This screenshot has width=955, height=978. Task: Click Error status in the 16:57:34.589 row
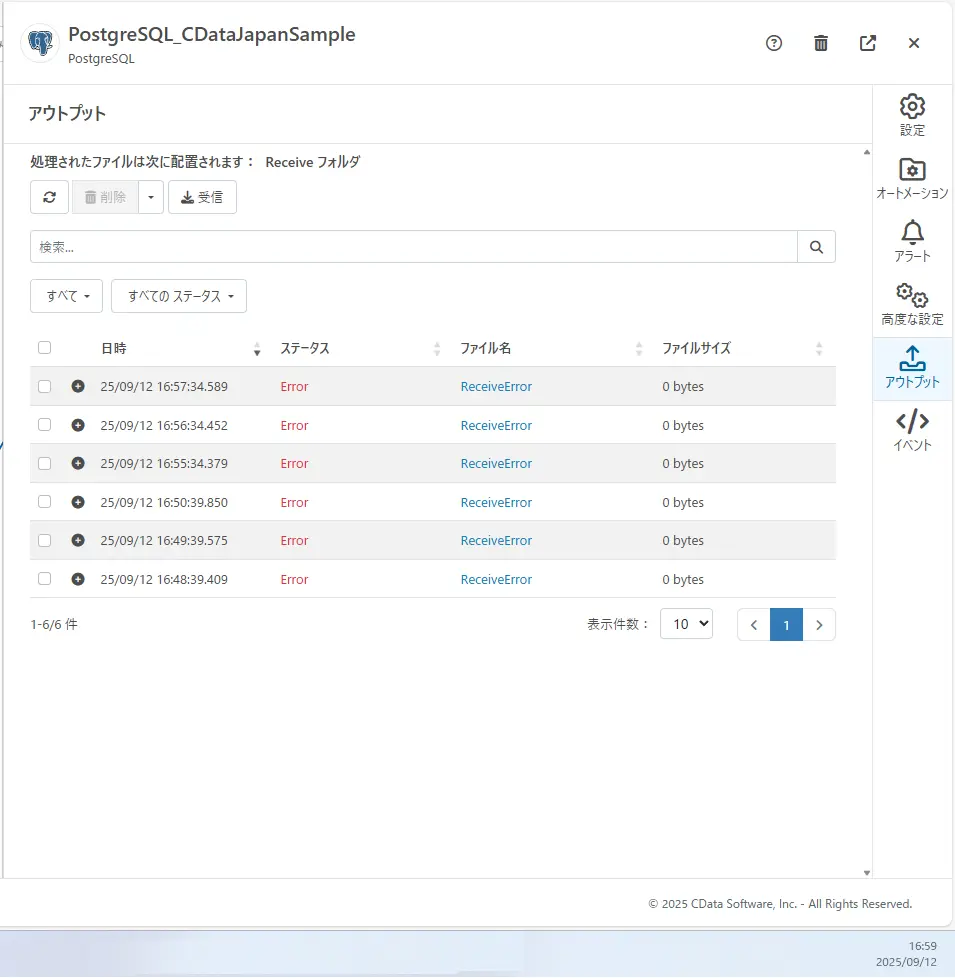tap(294, 387)
